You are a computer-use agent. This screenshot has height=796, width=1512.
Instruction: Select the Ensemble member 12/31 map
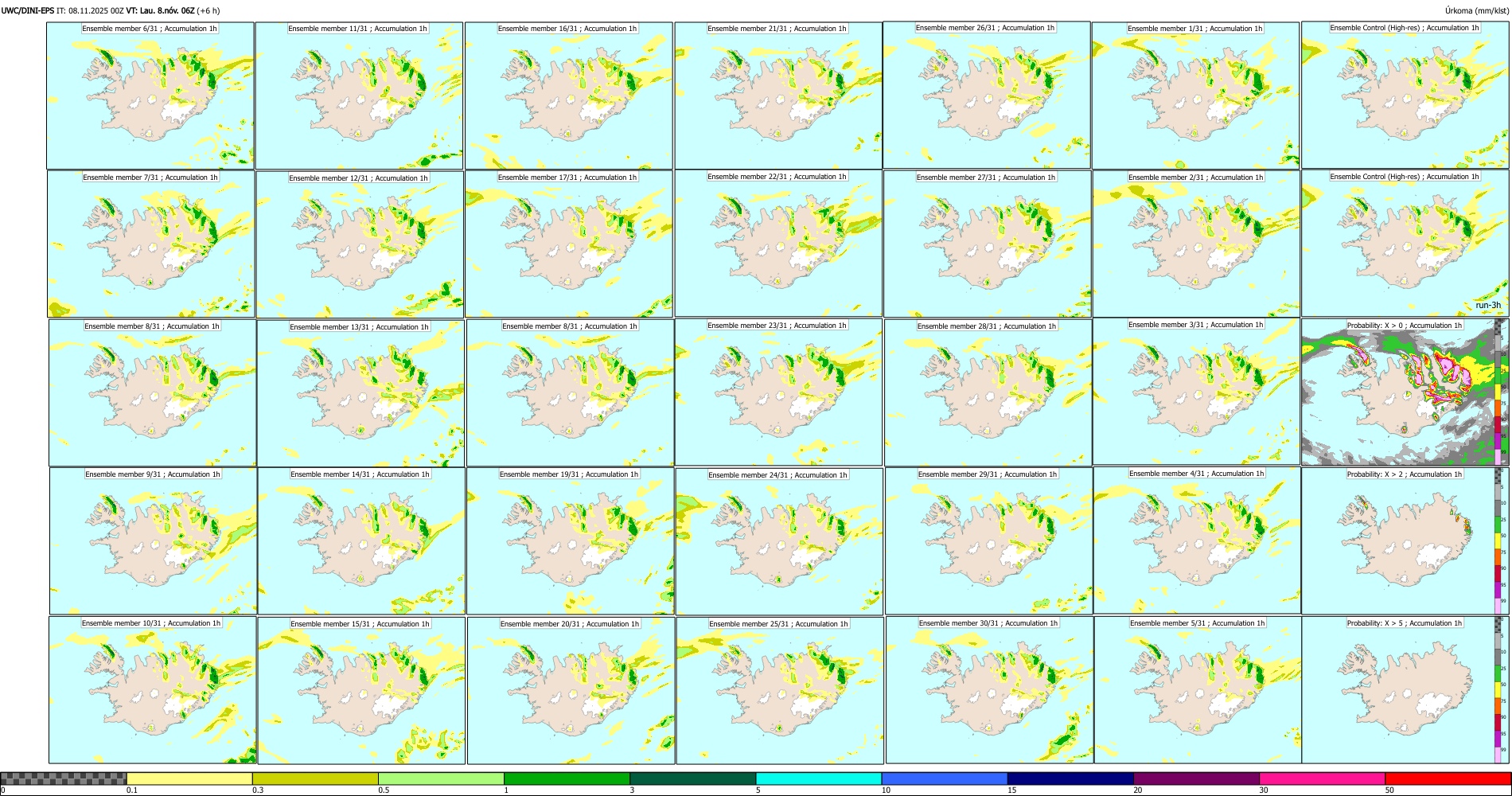(360, 244)
